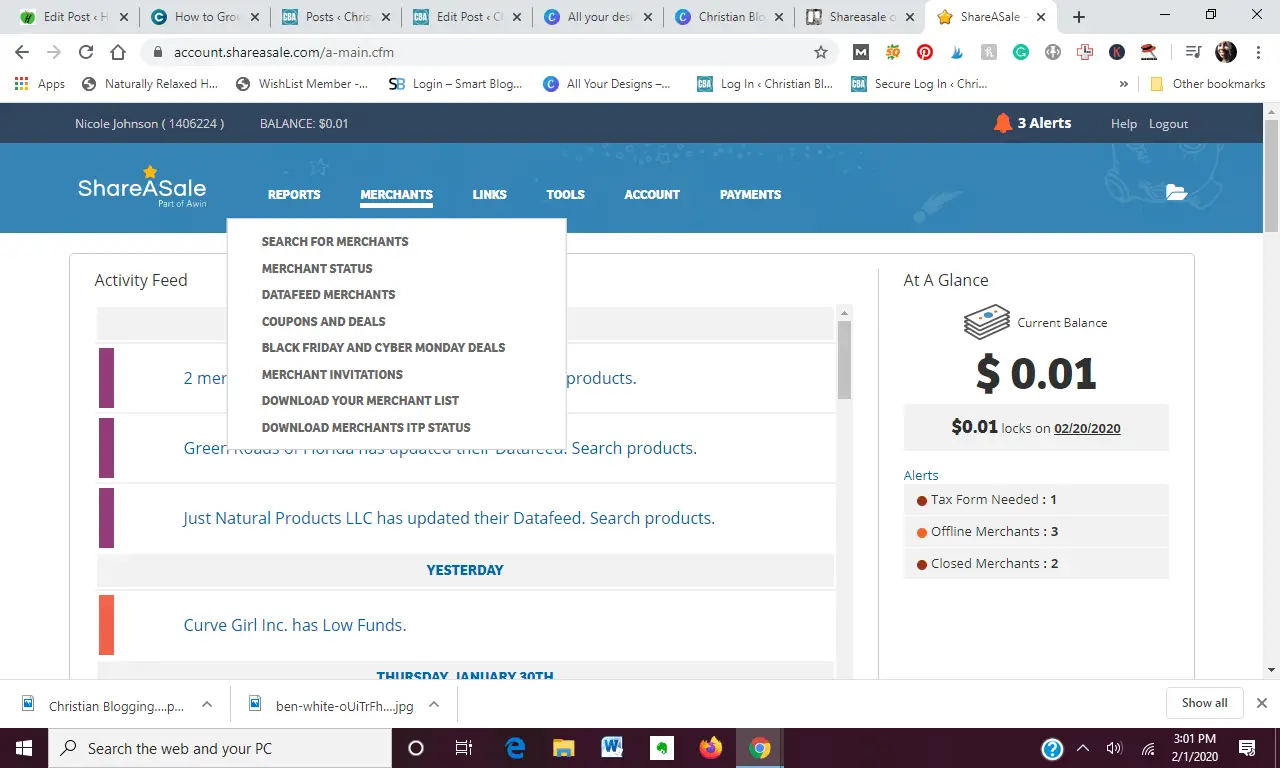
Task: Click the ShareASale logo
Action: 142,187
